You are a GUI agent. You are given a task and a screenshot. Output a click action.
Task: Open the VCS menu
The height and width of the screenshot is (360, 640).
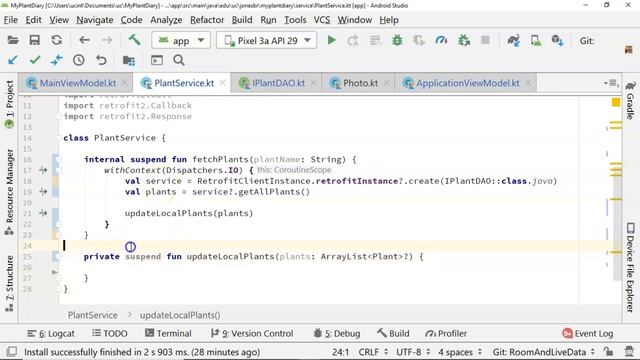coord(322,20)
